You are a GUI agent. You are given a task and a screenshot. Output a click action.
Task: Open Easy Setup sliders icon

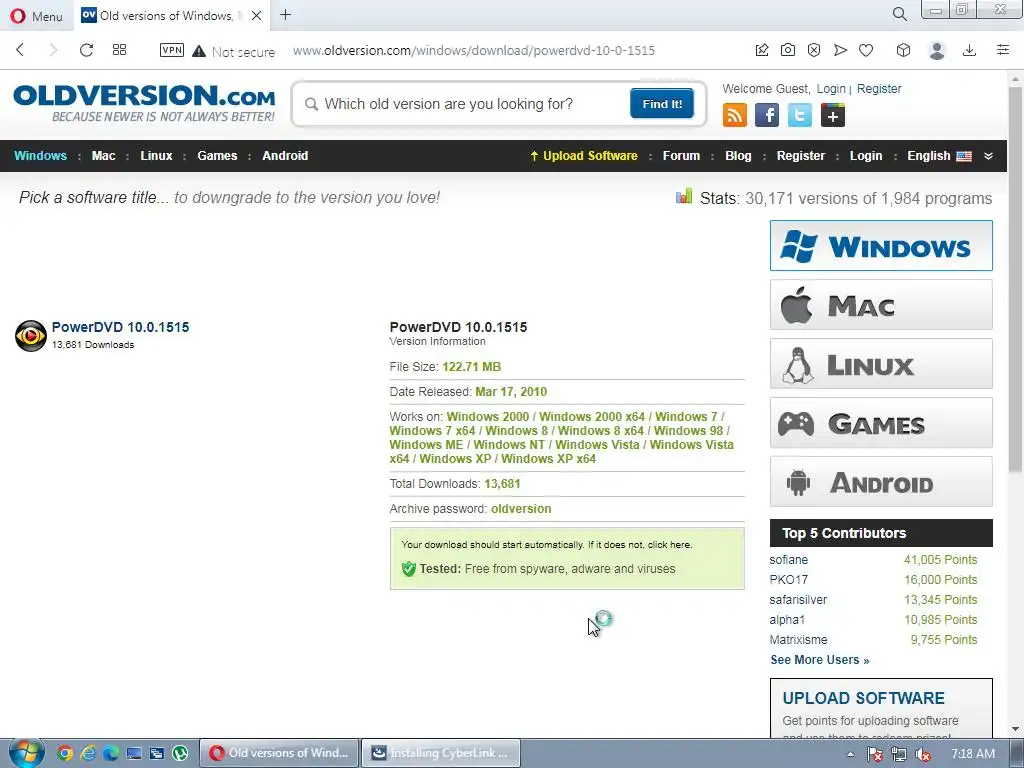point(1003,50)
